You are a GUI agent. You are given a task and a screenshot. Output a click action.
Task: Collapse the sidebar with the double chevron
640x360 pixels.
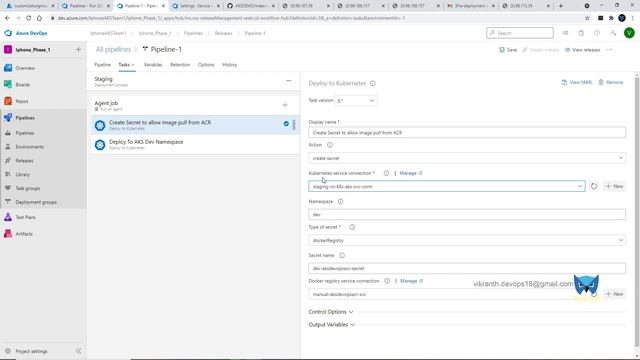point(78,351)
